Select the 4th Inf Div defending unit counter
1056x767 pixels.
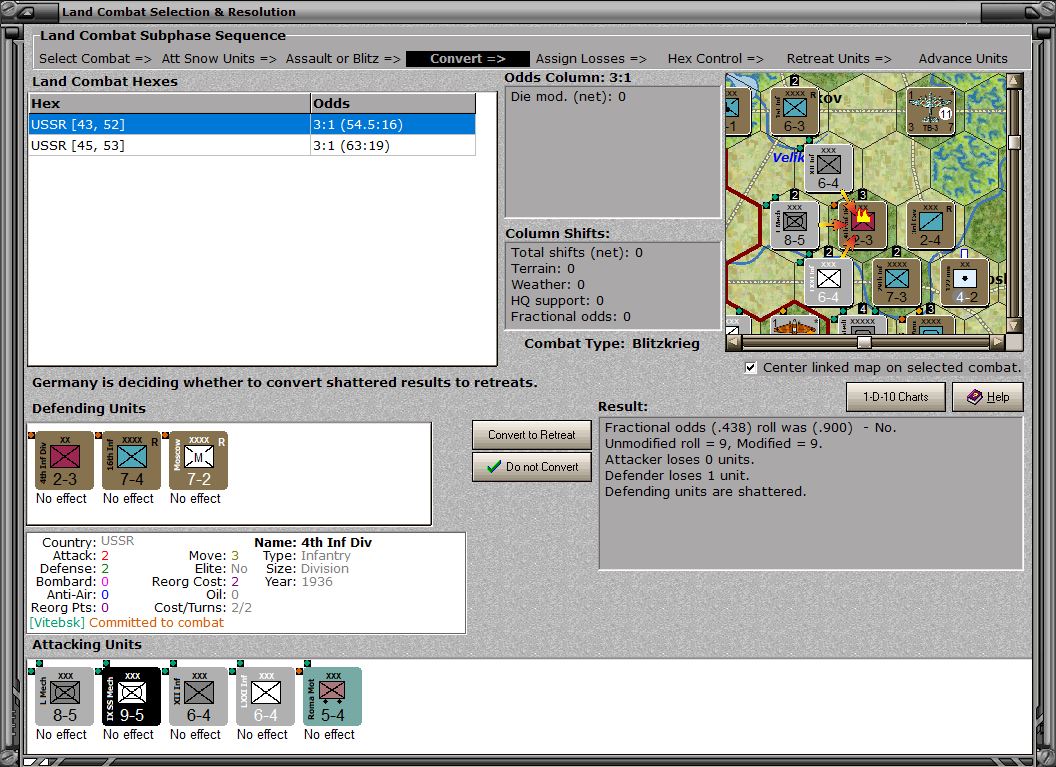(x=61, y=460)
